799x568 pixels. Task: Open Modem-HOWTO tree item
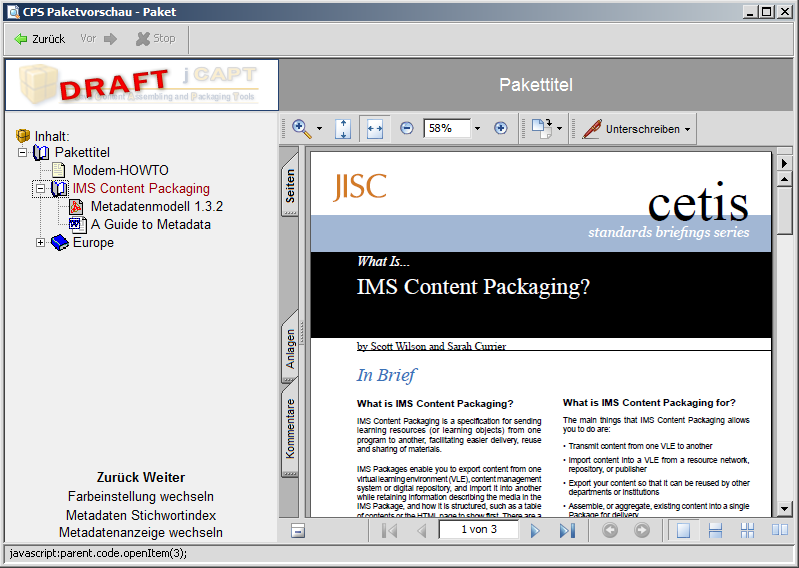point(120,170)
